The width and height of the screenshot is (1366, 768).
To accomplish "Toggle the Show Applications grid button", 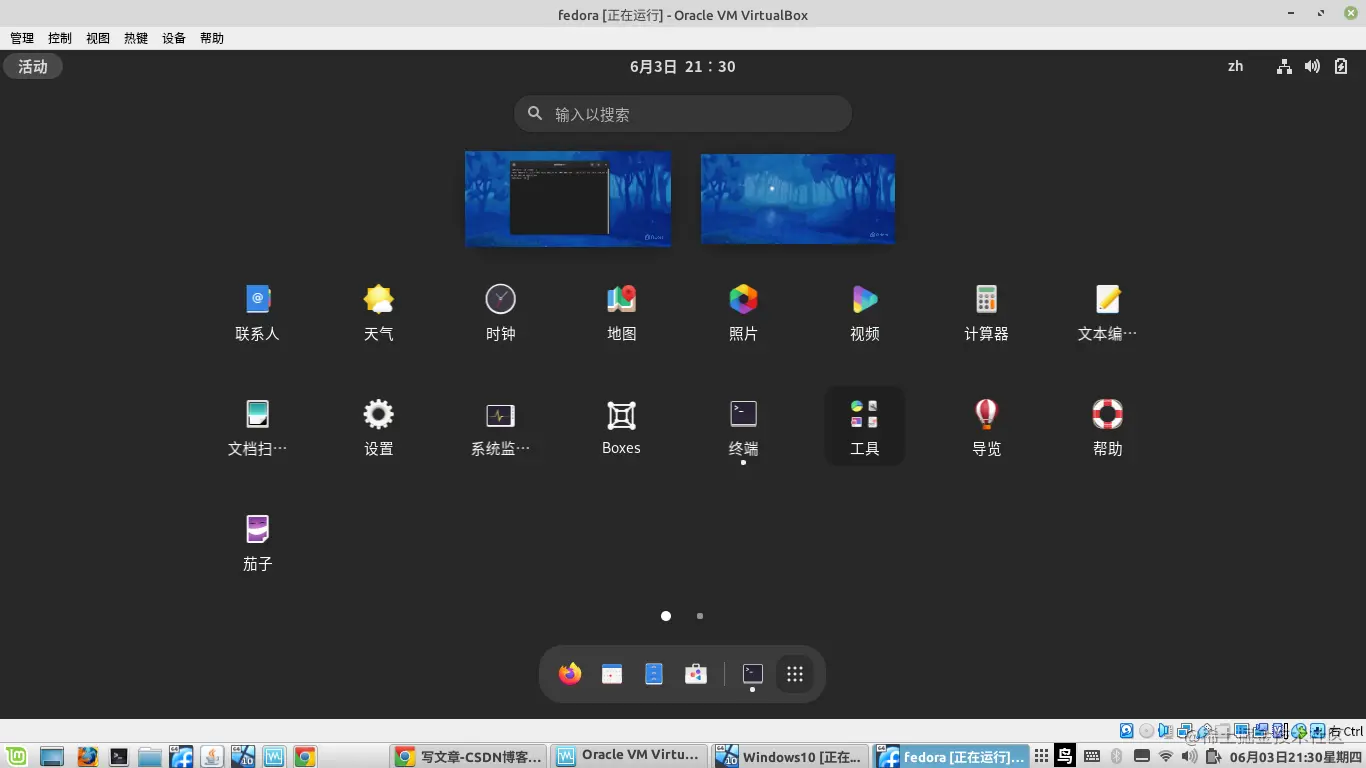I will pos(795,674).
